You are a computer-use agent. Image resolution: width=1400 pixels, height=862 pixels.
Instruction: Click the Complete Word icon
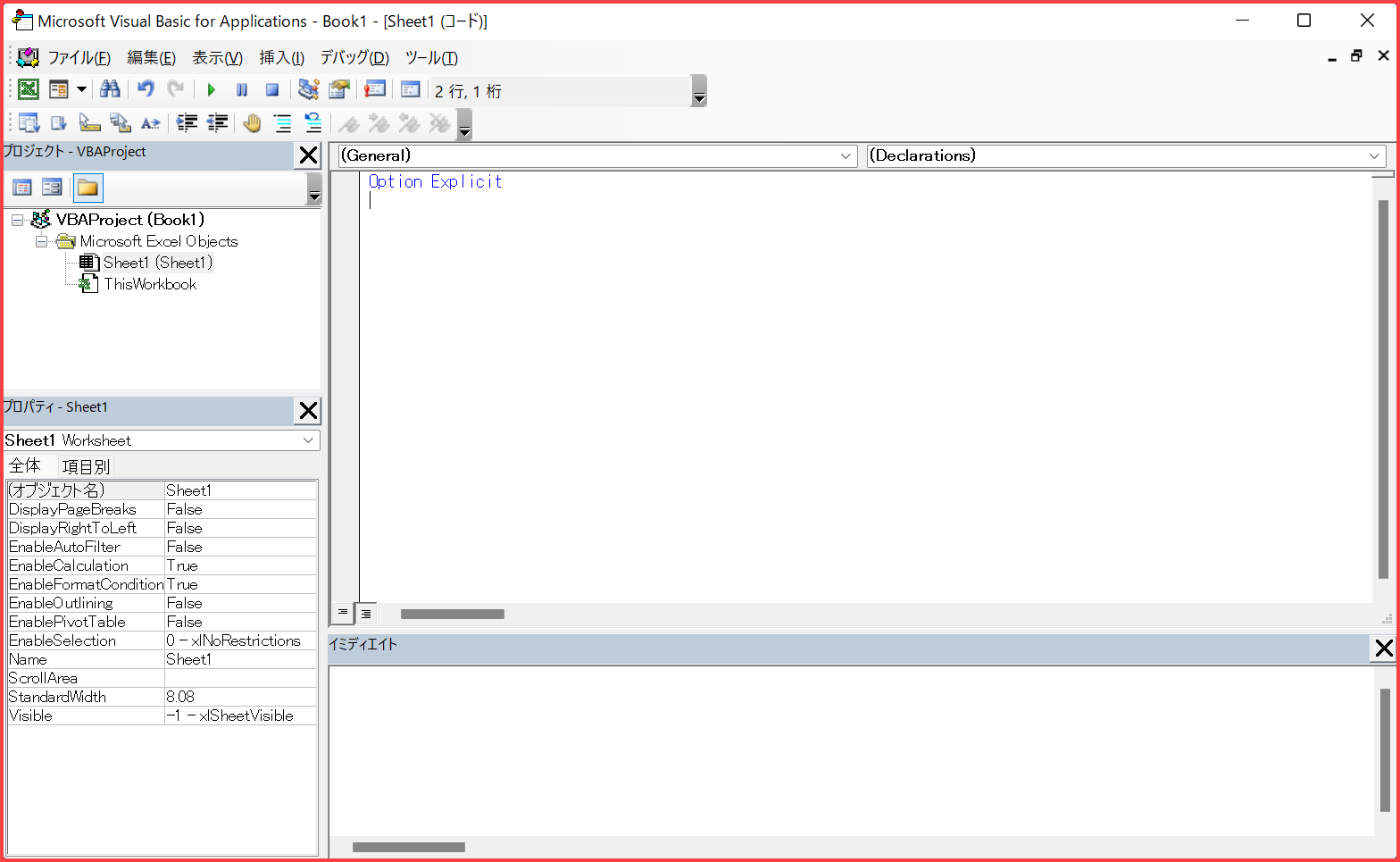(150, 123)
